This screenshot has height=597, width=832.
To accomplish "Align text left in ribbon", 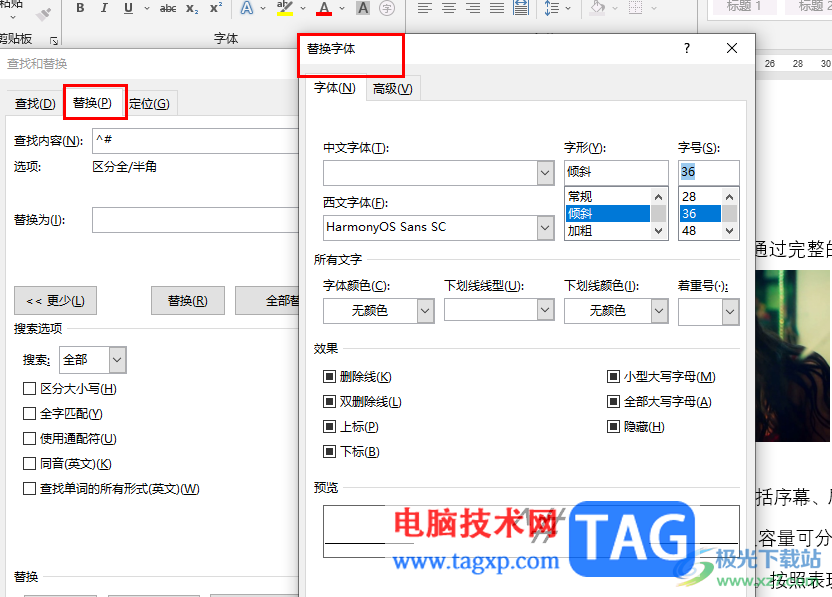I will tap(424, 8).
